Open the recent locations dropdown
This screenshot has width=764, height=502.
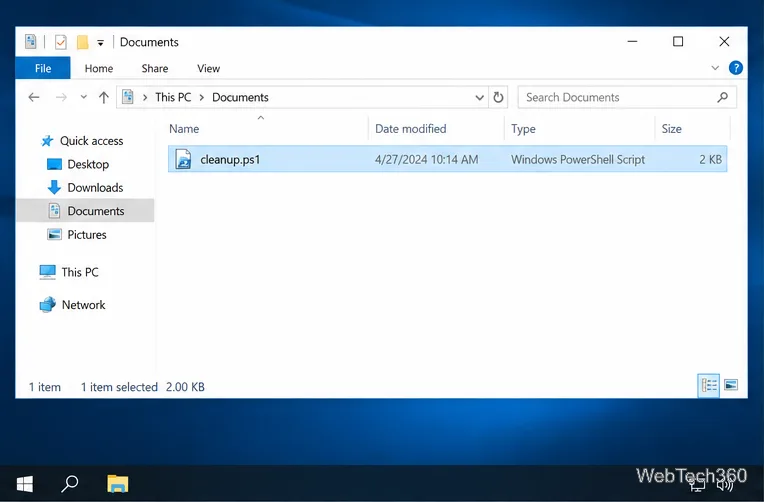83,97
